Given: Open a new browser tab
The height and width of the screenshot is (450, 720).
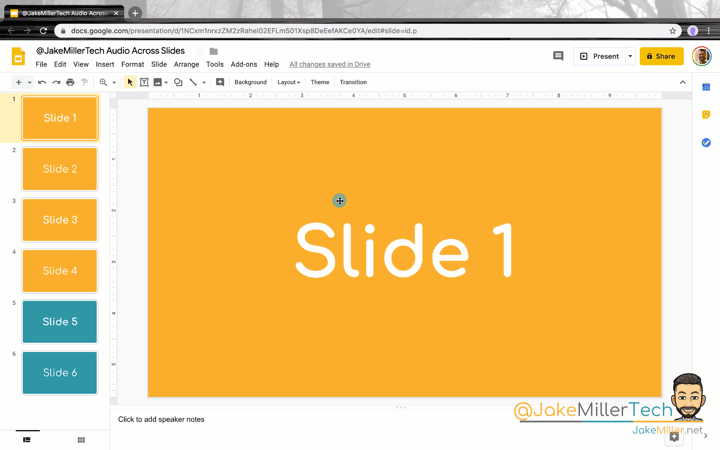Looking at the screenshot, I should tap(135, 13).
